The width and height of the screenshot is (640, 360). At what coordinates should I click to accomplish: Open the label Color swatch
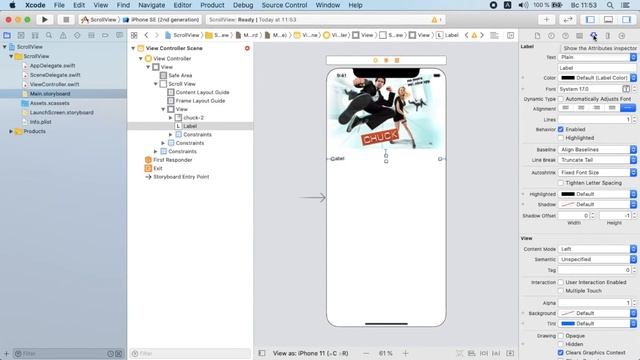(x=568, y=78)
